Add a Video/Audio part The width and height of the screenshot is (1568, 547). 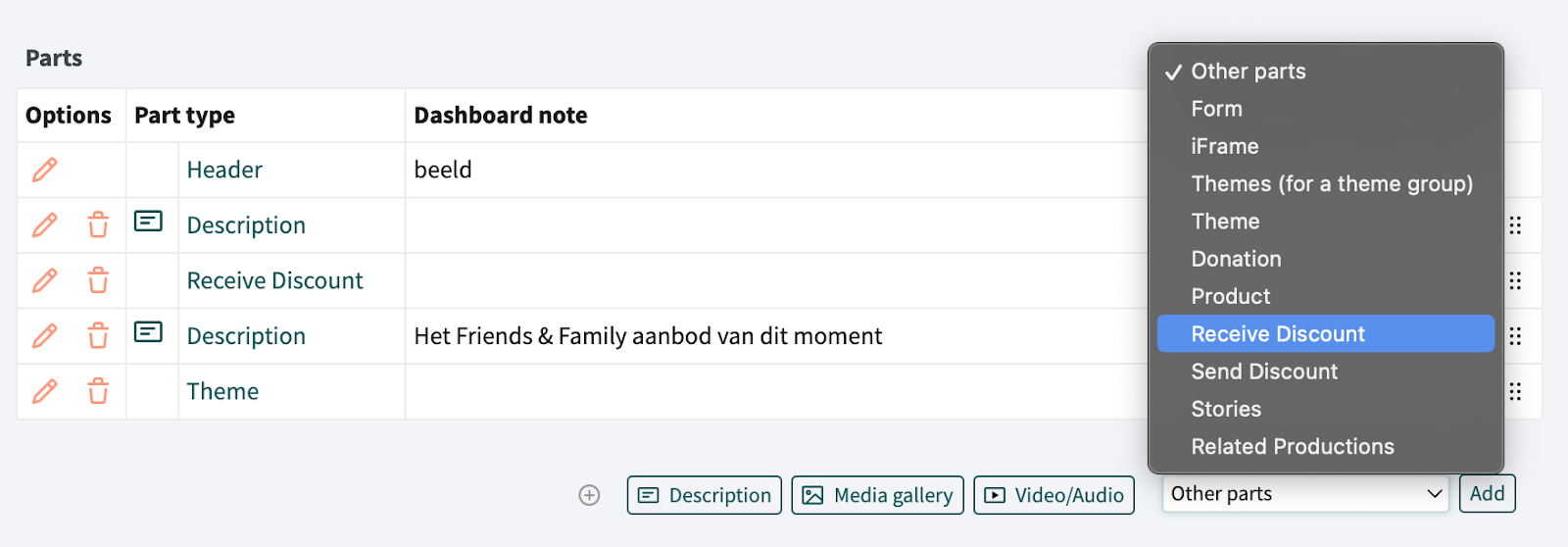(x=1053, y=495)
